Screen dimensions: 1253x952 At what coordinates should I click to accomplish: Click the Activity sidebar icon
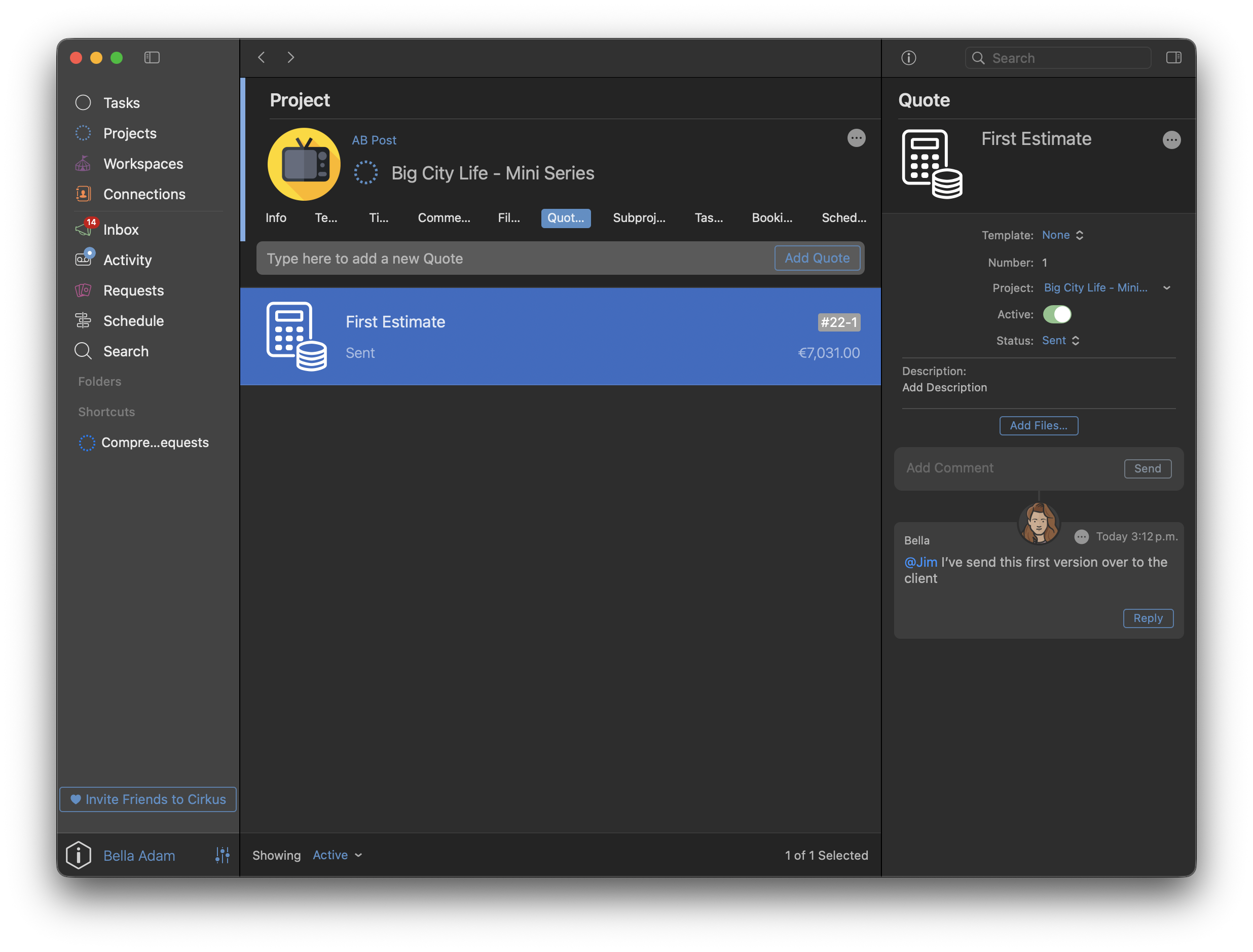[84, 260]
